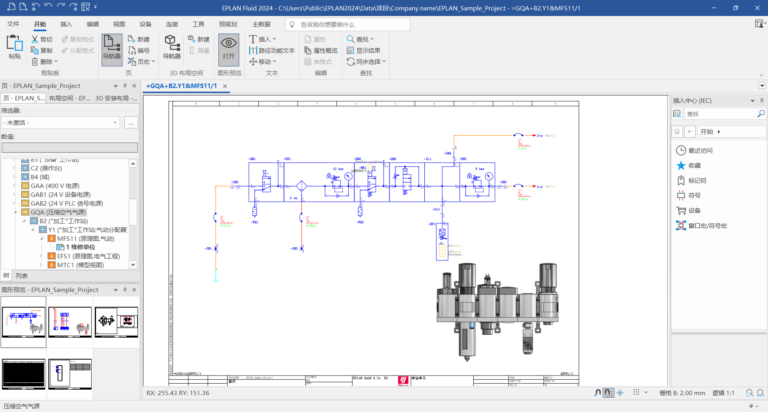
Task: Select tree item GAA (400 V 电源)
Action: (x=55, y=186)
